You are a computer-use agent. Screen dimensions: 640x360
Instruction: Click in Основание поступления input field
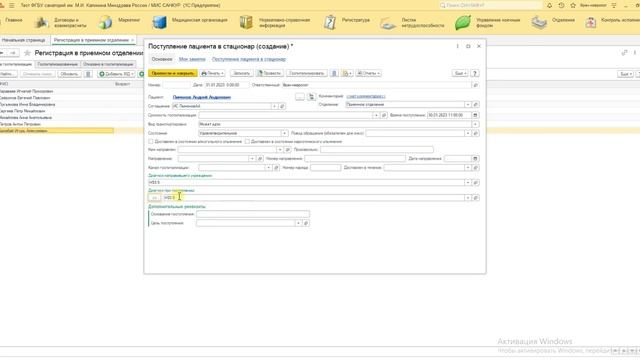point(253,214)
